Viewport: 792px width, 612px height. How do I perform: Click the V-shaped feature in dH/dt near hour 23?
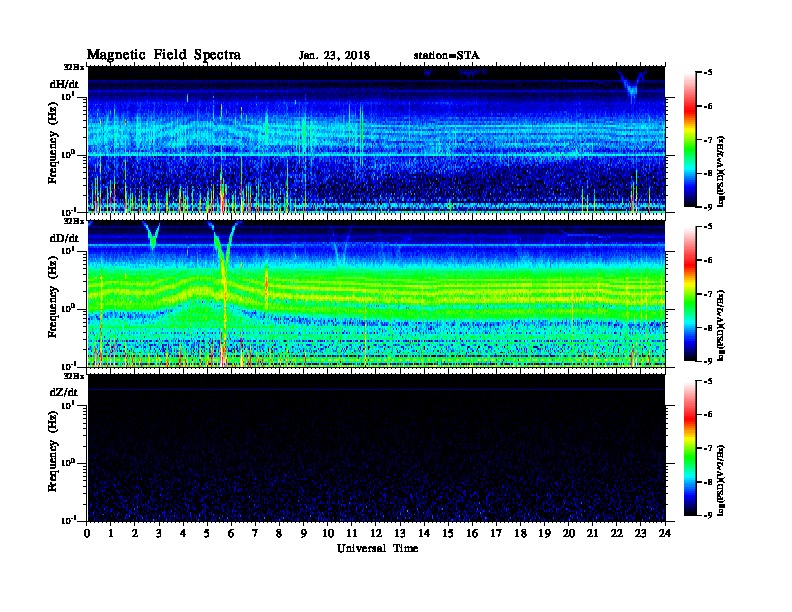click(632, 86)
